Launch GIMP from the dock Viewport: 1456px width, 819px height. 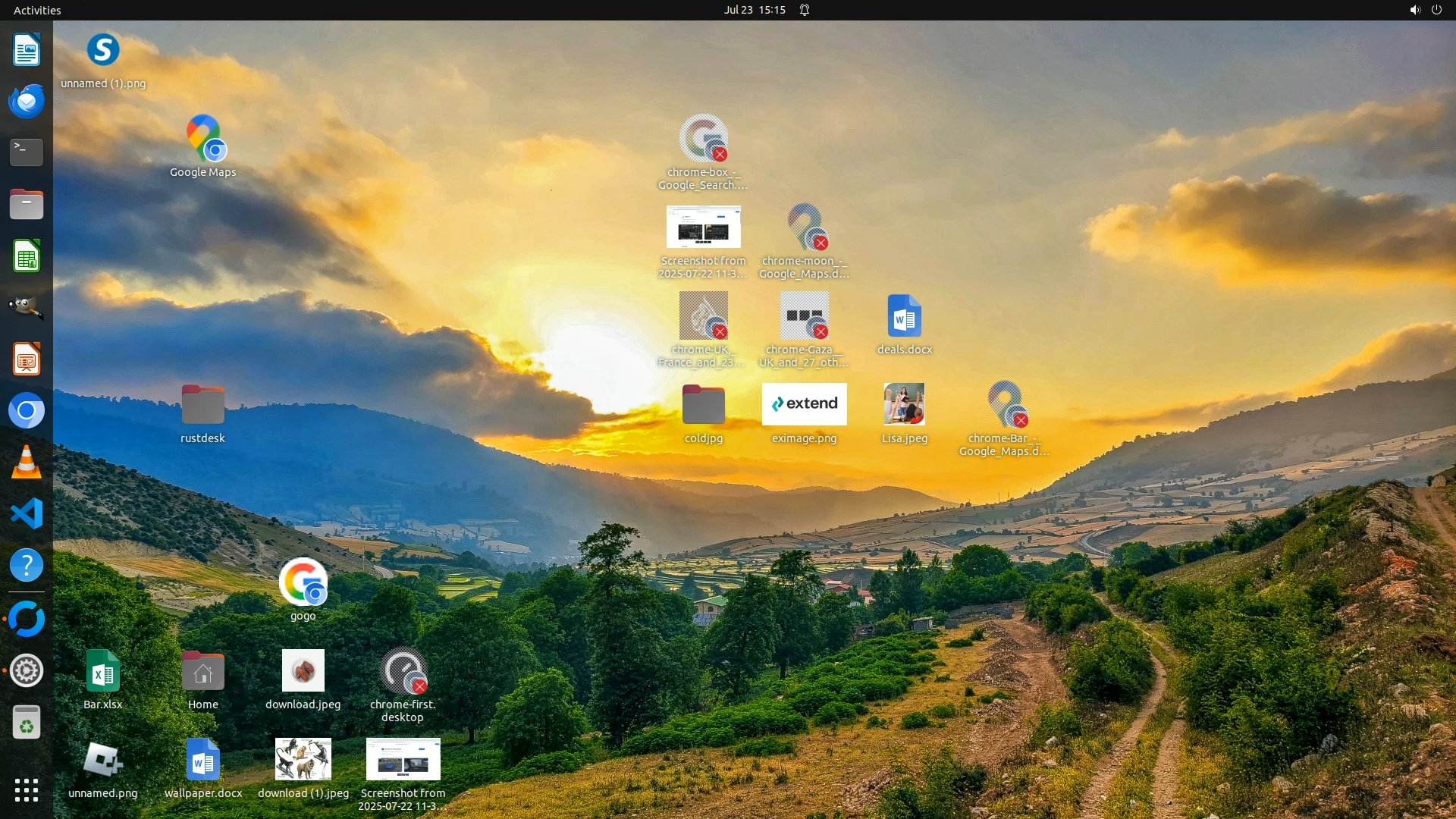coord(26,308)
